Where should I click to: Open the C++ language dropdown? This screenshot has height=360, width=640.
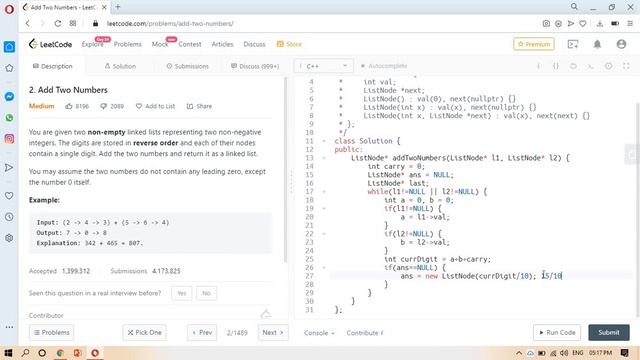[x=323, y=66]
